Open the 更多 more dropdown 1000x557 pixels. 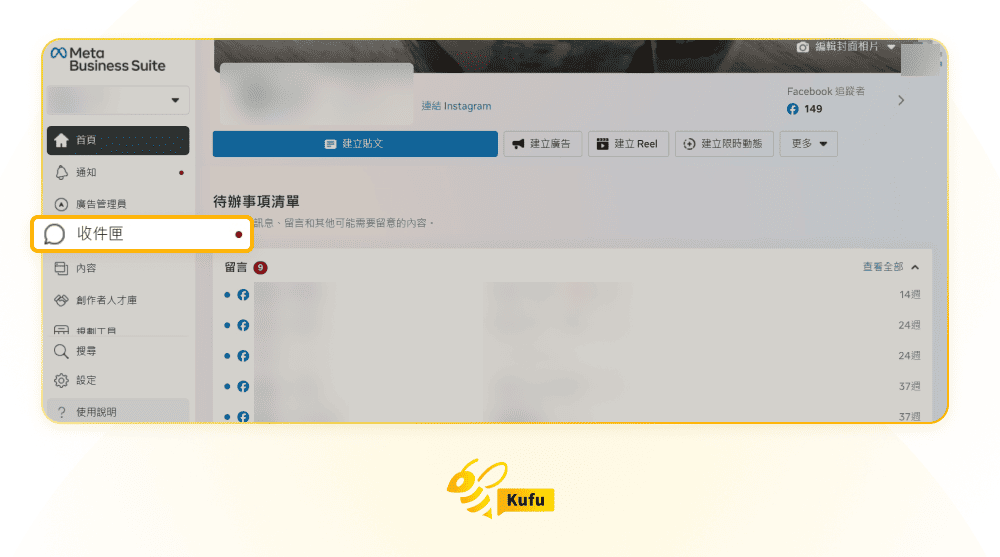[809, 144]
